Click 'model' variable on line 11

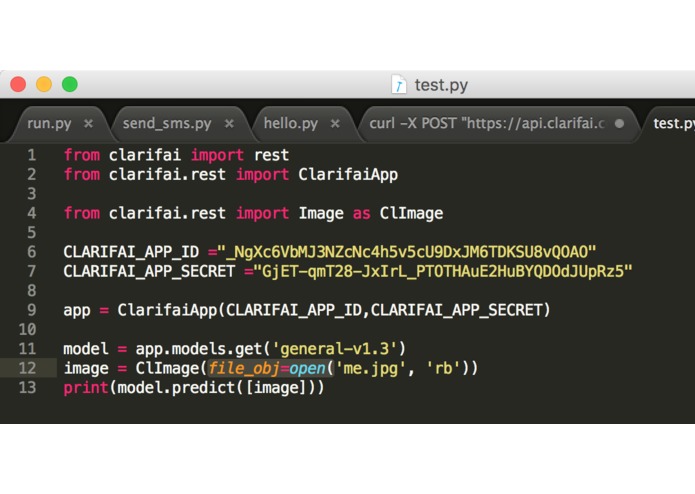(x=86, y=349)
